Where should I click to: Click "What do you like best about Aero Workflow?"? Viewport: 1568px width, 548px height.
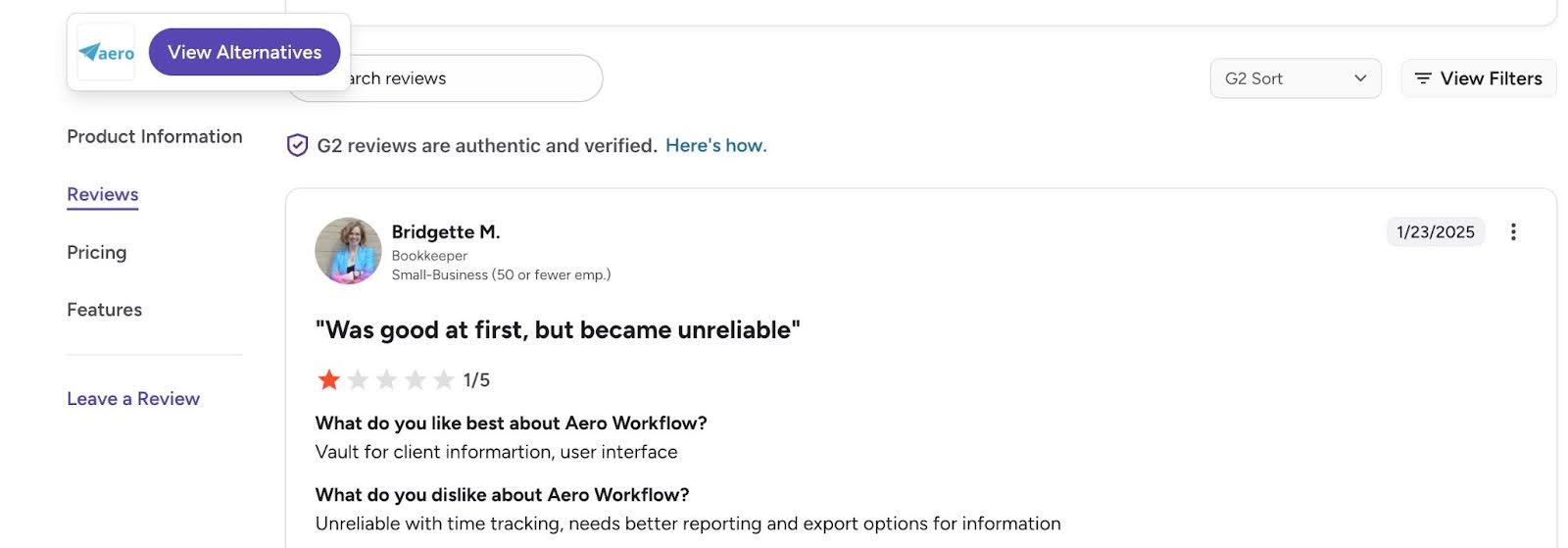tap(511, 423)
